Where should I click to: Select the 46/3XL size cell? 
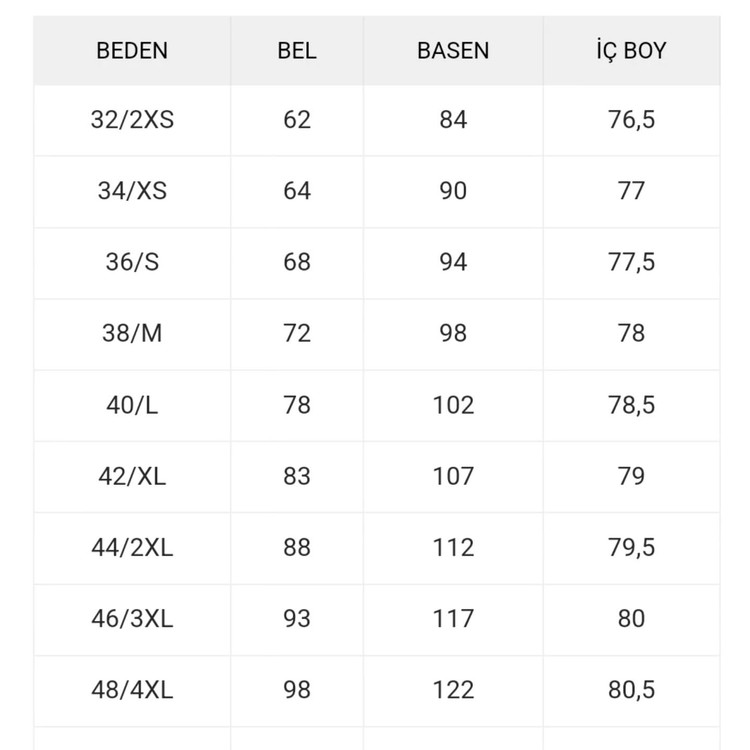tap(132, 619)
